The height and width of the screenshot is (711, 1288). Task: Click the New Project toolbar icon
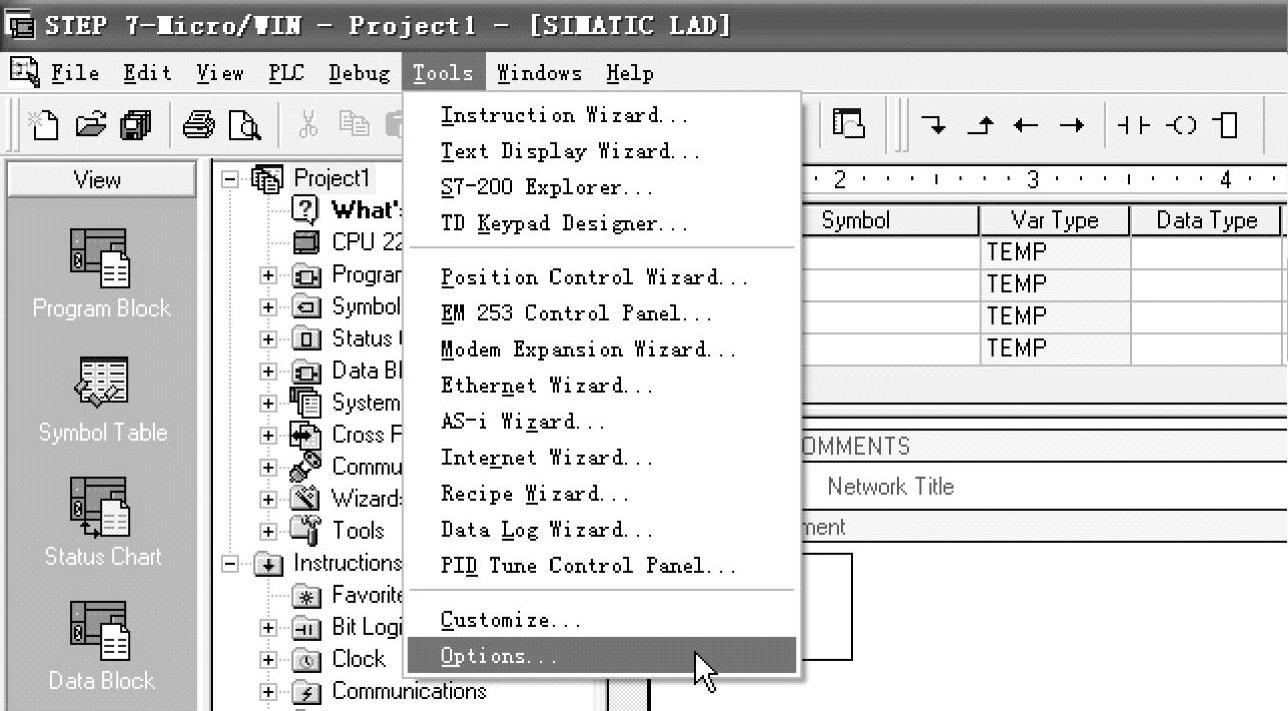[x=43, y=126]
